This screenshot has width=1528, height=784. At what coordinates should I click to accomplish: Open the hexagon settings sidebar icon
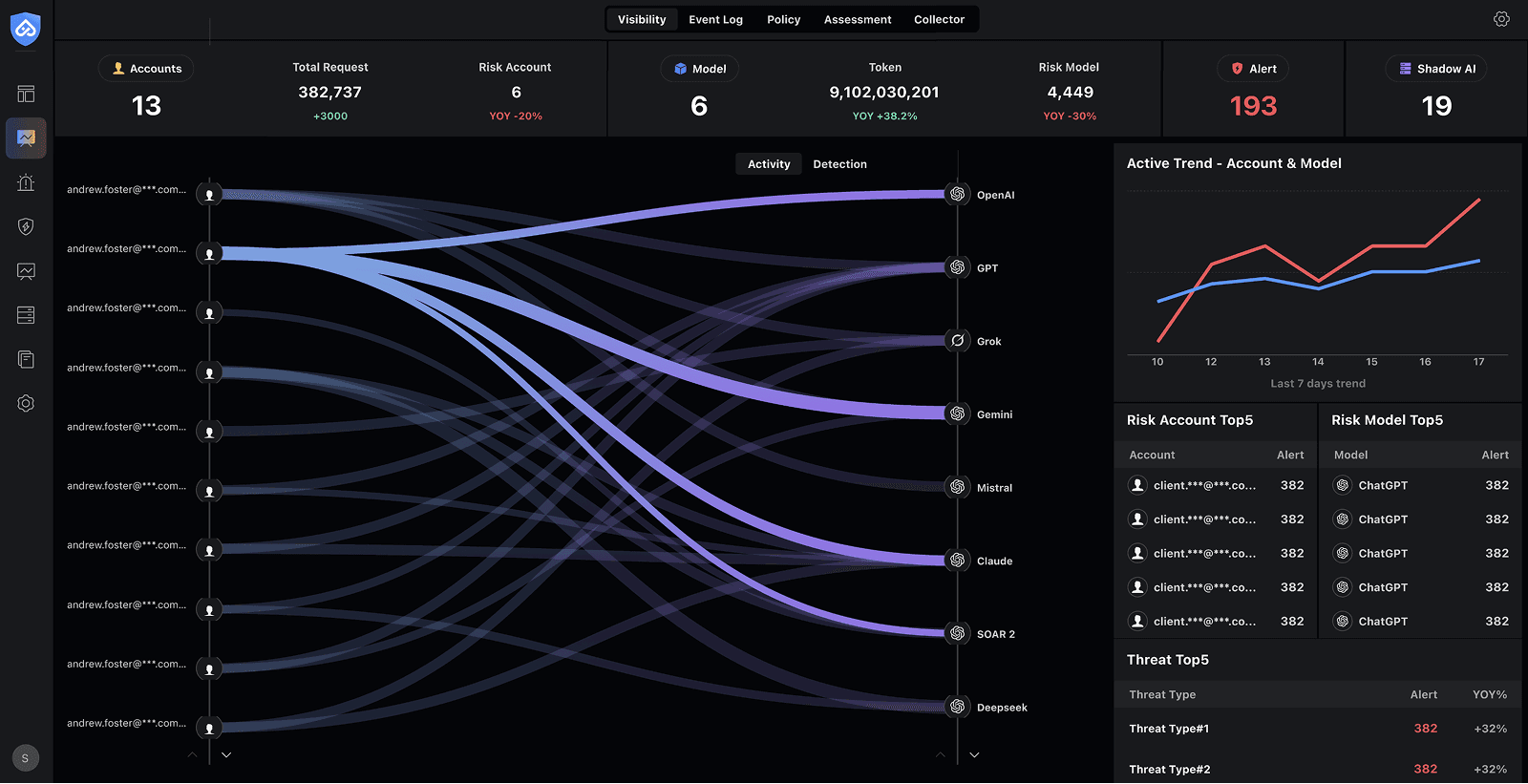coord(26,404)
